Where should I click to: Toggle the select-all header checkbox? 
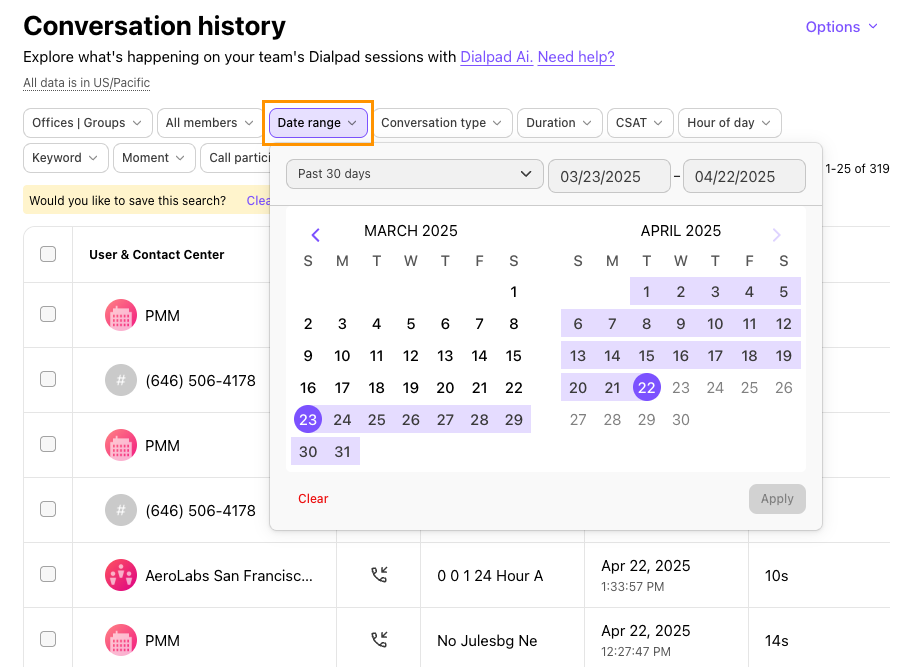[48, 254]
